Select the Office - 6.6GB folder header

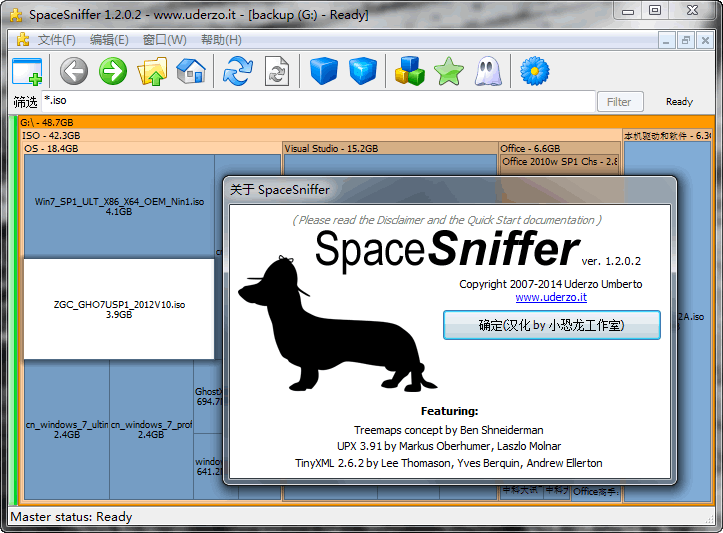click(559, 148)
